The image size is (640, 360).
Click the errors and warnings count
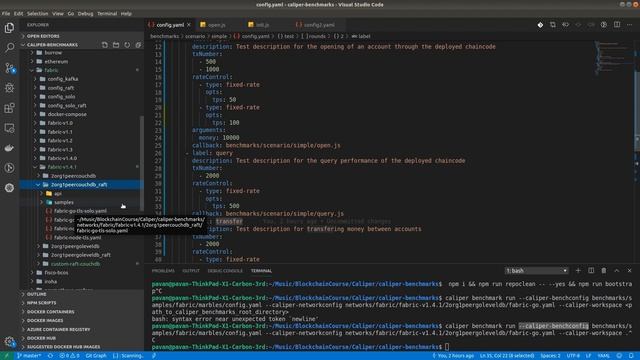click(69, 356)
